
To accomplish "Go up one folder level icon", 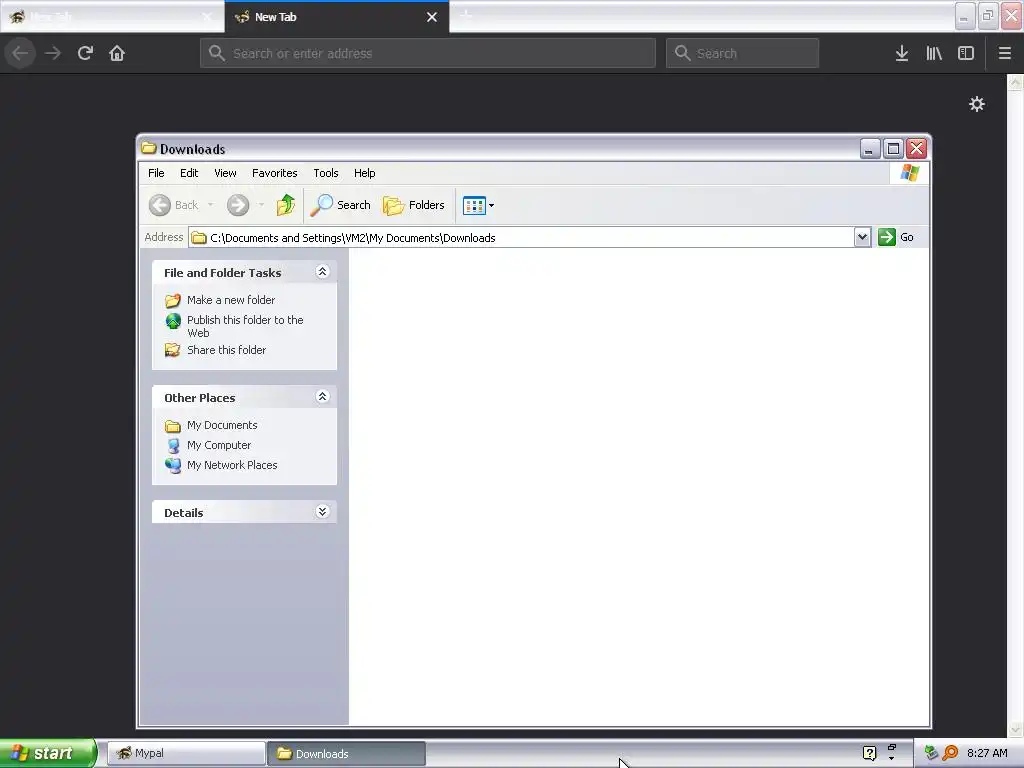I will pyautogui.click(x=285, y=205).
